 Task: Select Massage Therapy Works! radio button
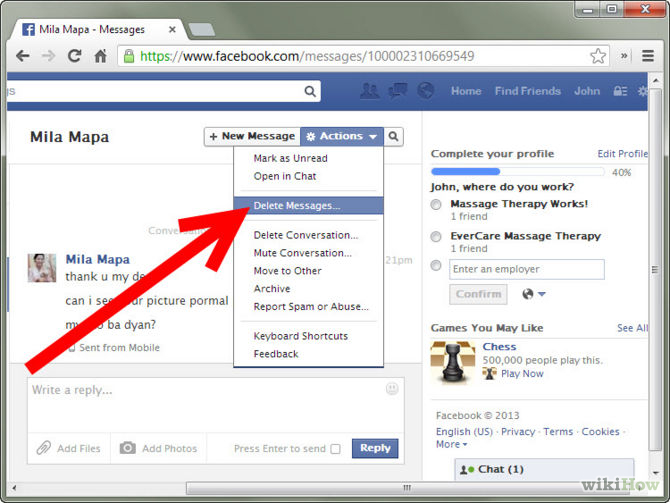[x=436, y=204]
